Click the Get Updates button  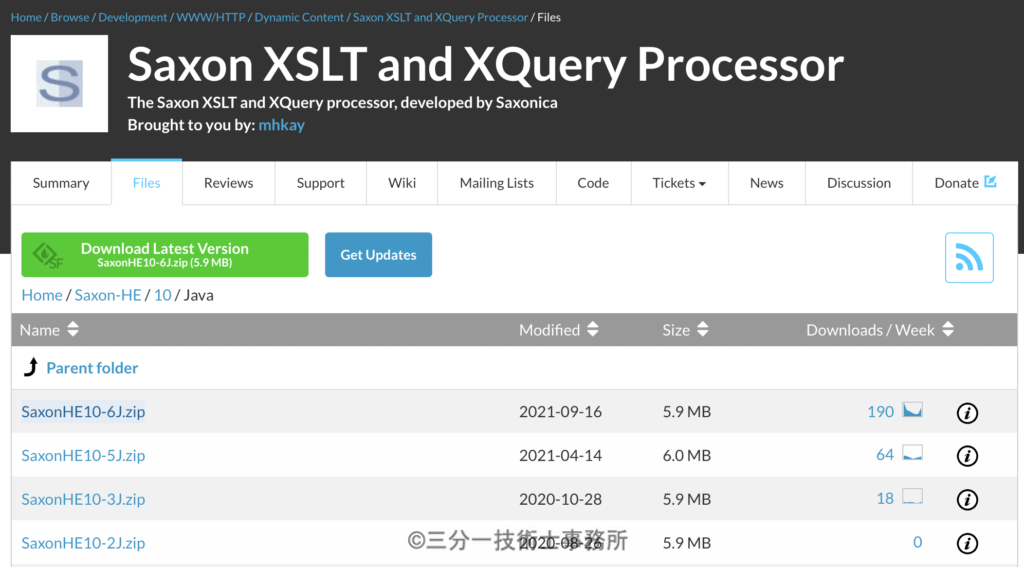(378, 255)
